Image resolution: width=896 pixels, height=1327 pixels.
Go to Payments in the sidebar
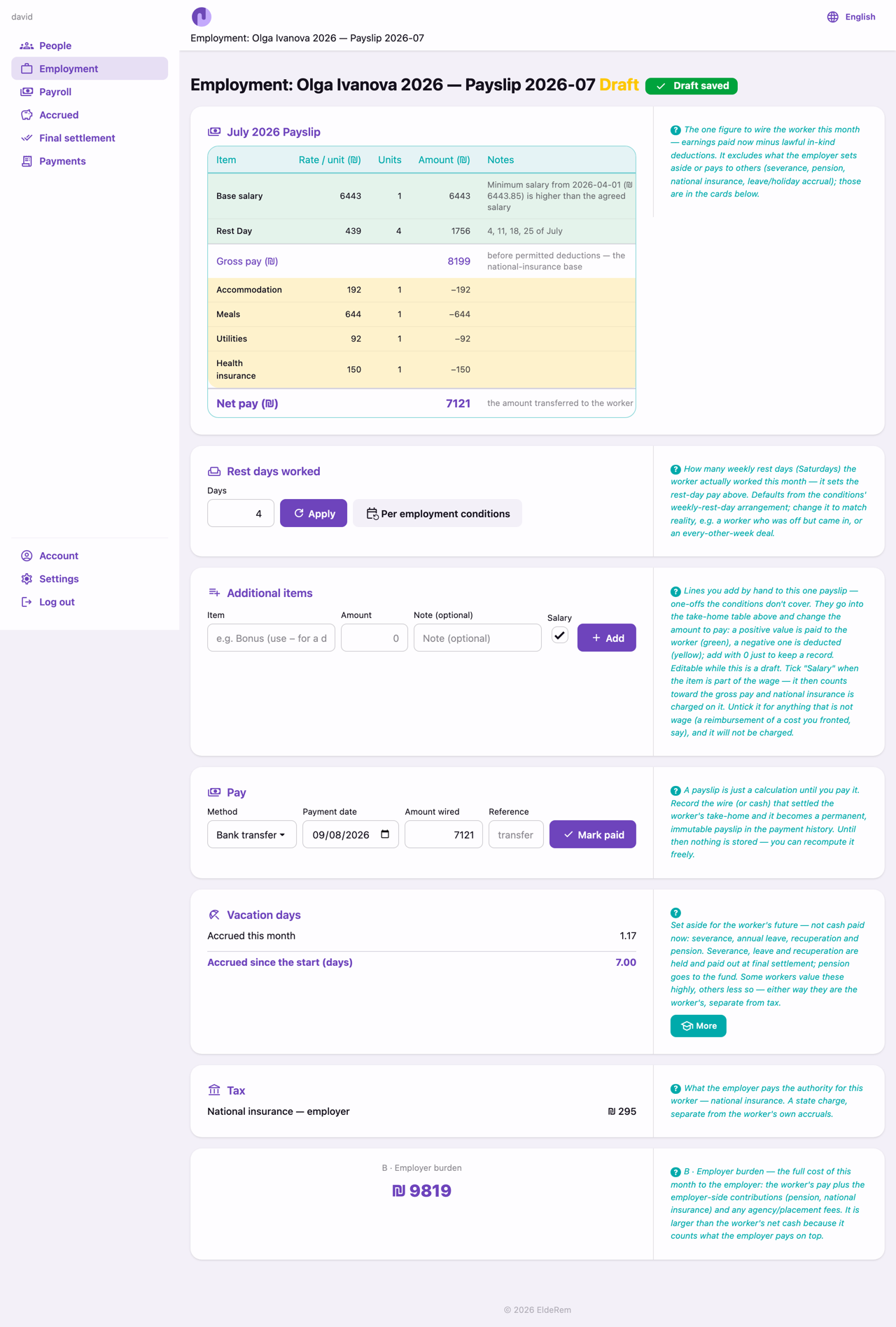pos(90,161)
